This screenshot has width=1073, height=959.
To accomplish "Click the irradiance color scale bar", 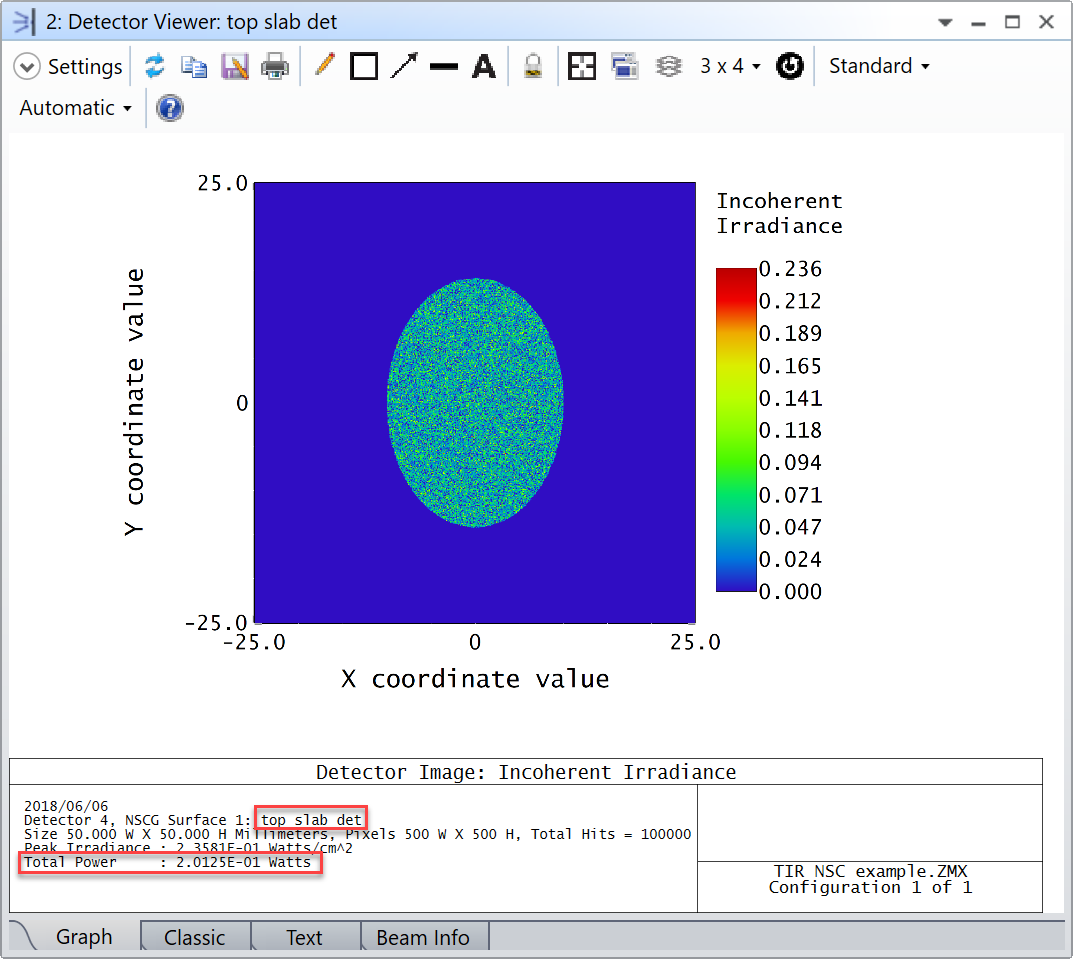I will point(736,430).
